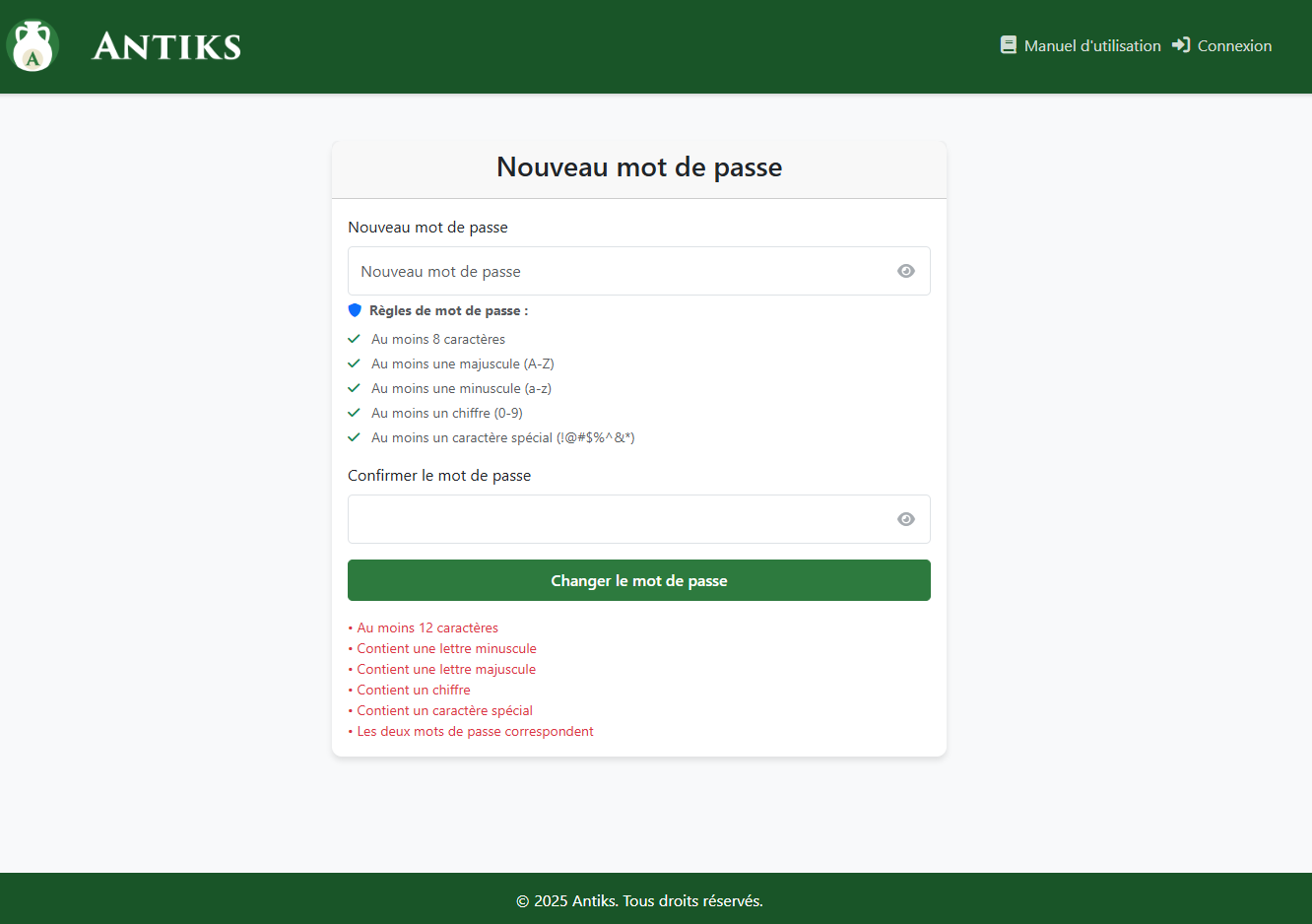The width and height of the screenshot is (1312, 924).
Task: Click the Antiks amphora logo icon
Action: pyautogui.click(x=33, y=44)
